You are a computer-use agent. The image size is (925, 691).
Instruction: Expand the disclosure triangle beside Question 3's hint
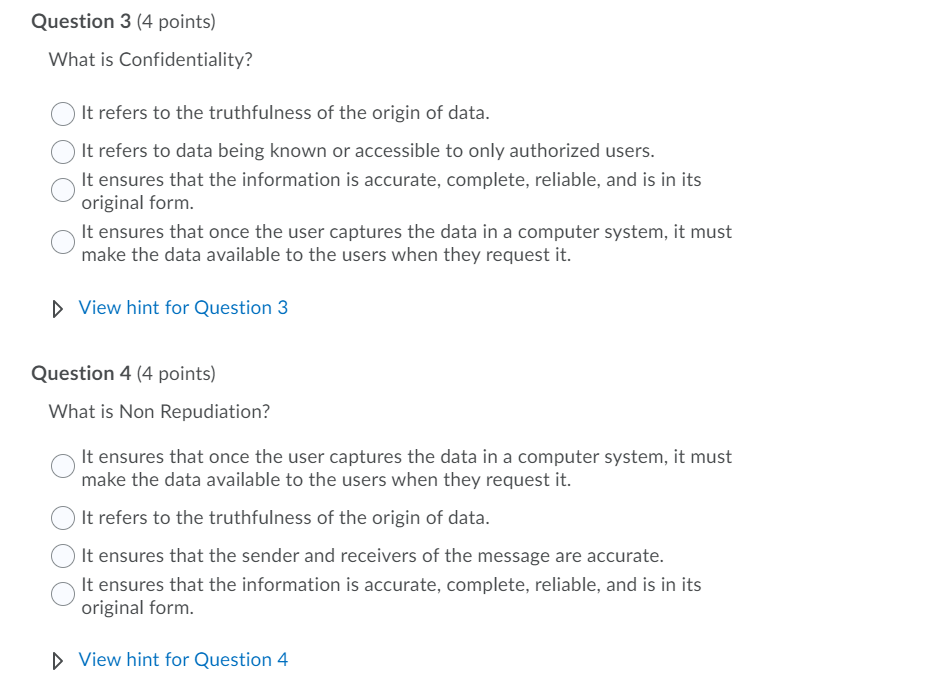point(56,307)
